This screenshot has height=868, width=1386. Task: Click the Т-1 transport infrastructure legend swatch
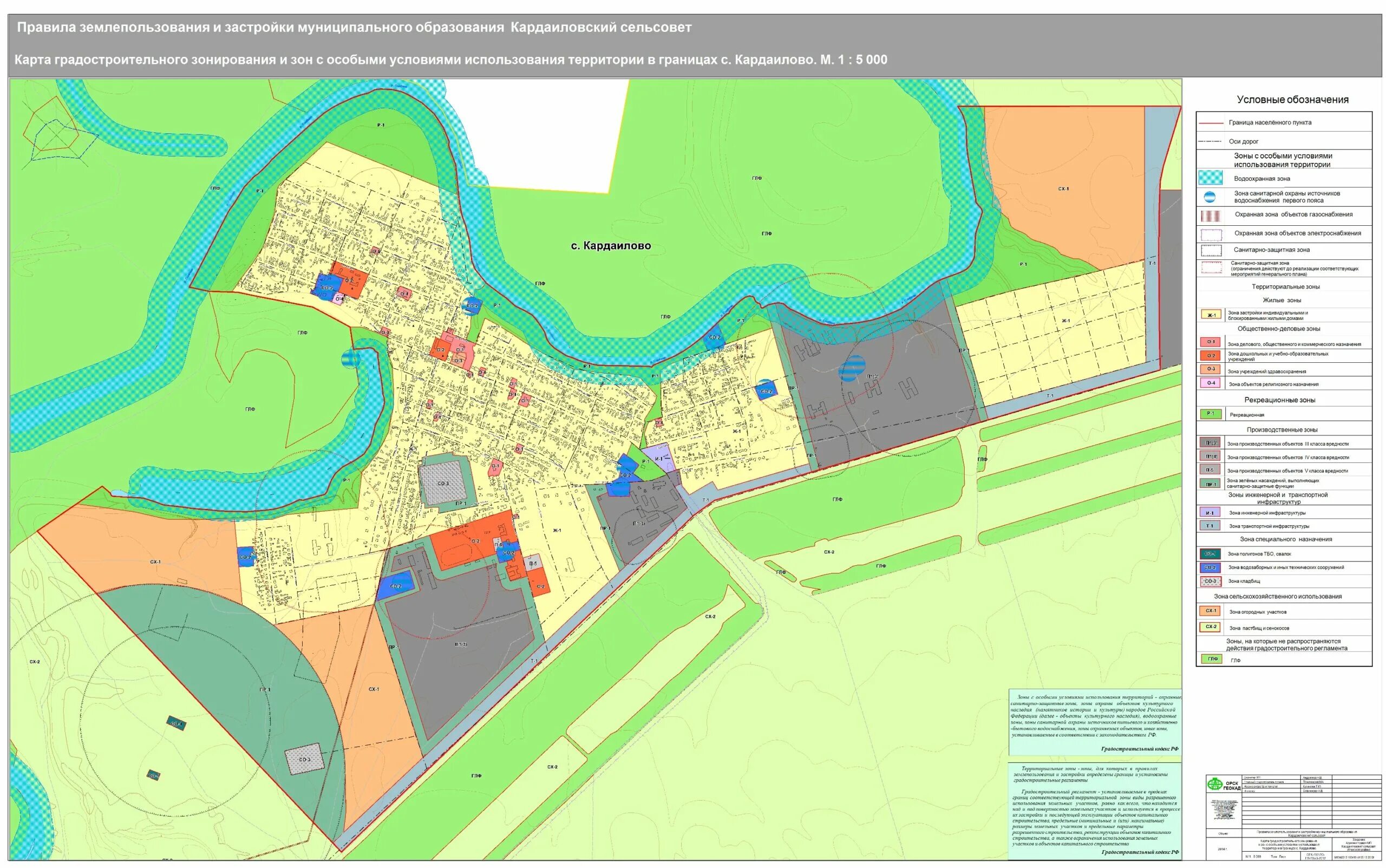[1210, 526]
